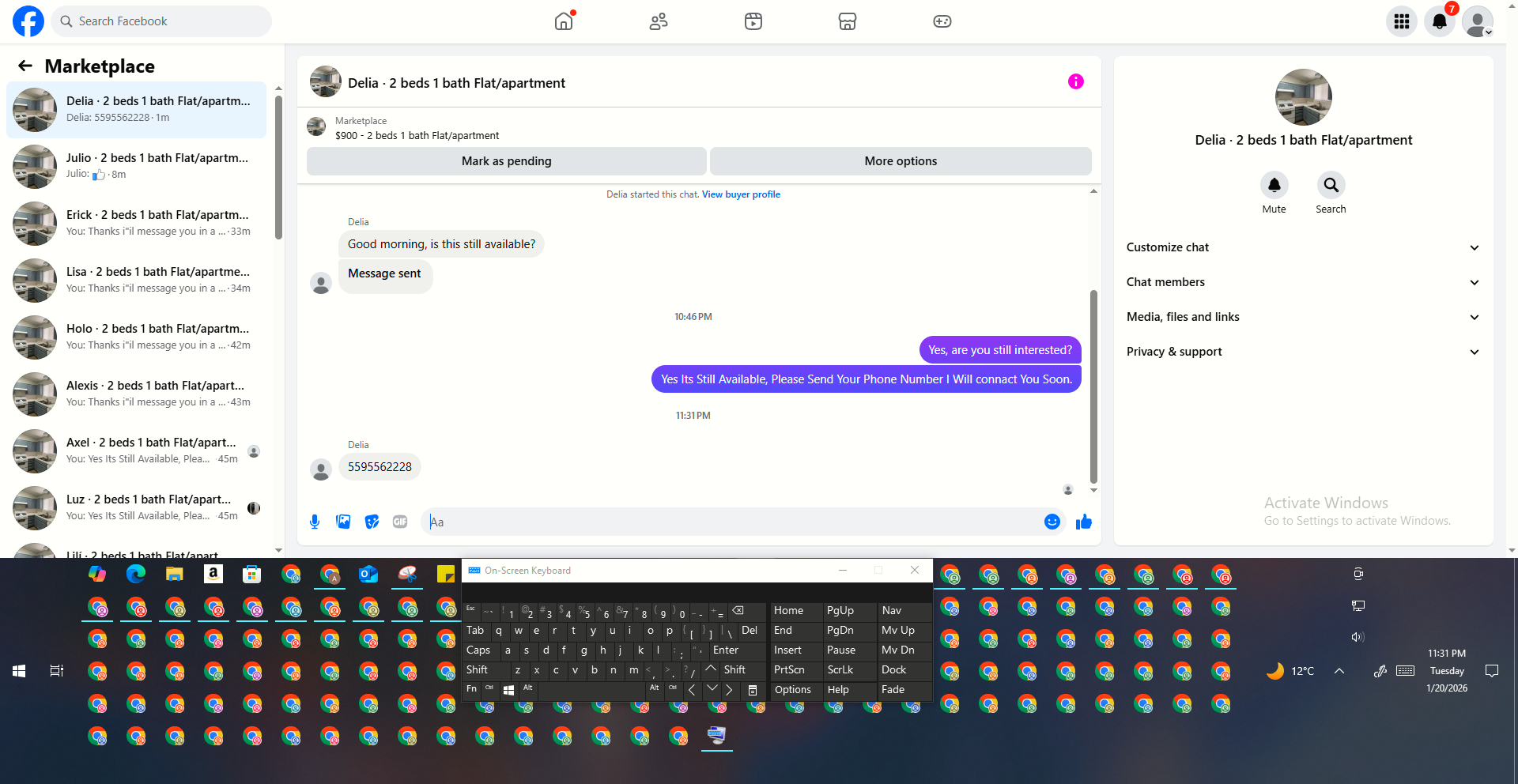The width and height of the screenshot is (1518, 784).
Task: Search in conversation using the magnifier icon
Action: [1331, 185]
